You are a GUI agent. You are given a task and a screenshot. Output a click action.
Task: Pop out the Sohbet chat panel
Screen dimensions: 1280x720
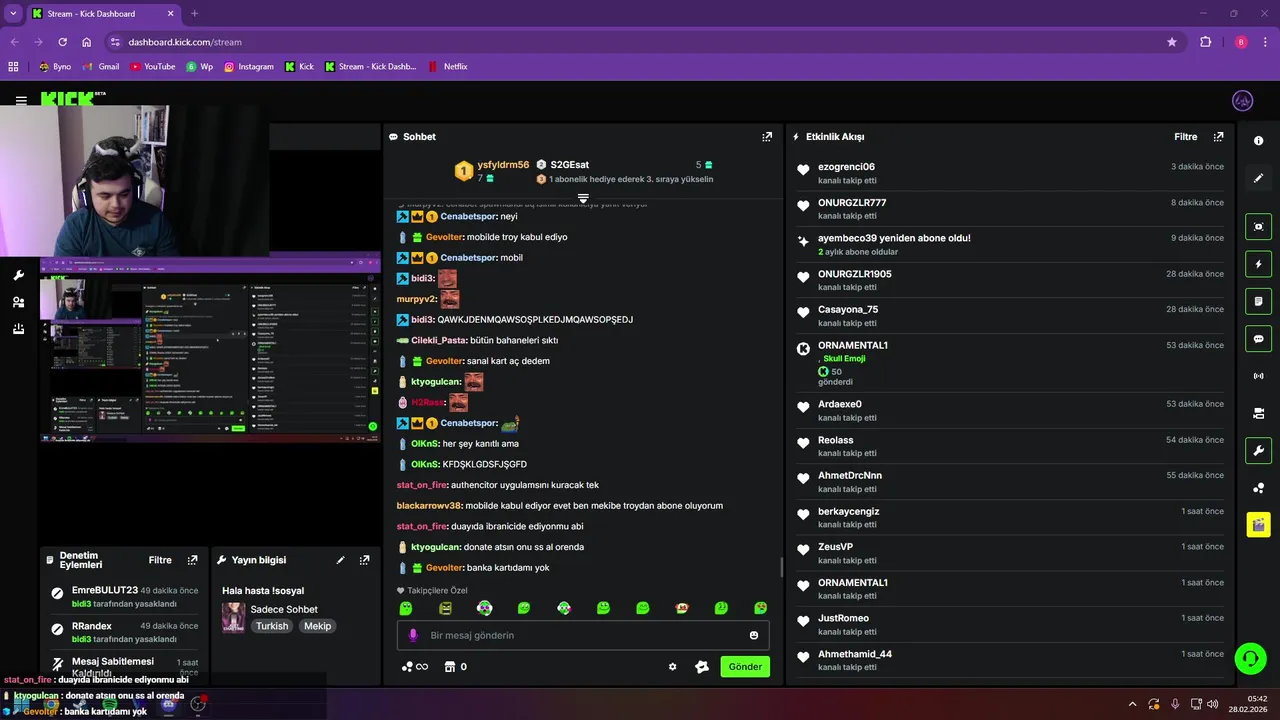(x=767, y=137)
